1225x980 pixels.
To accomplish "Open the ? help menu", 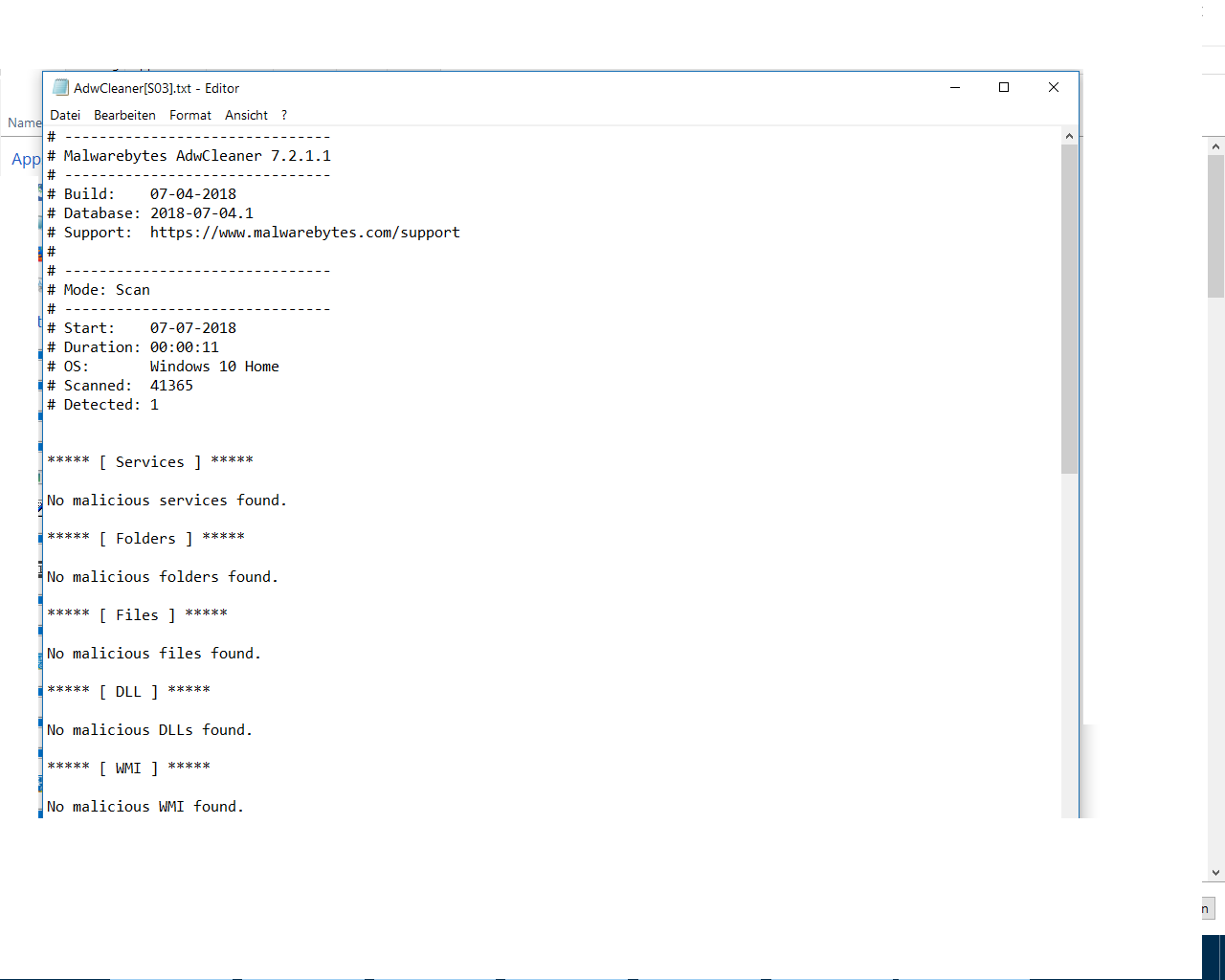I will (284, 115).
